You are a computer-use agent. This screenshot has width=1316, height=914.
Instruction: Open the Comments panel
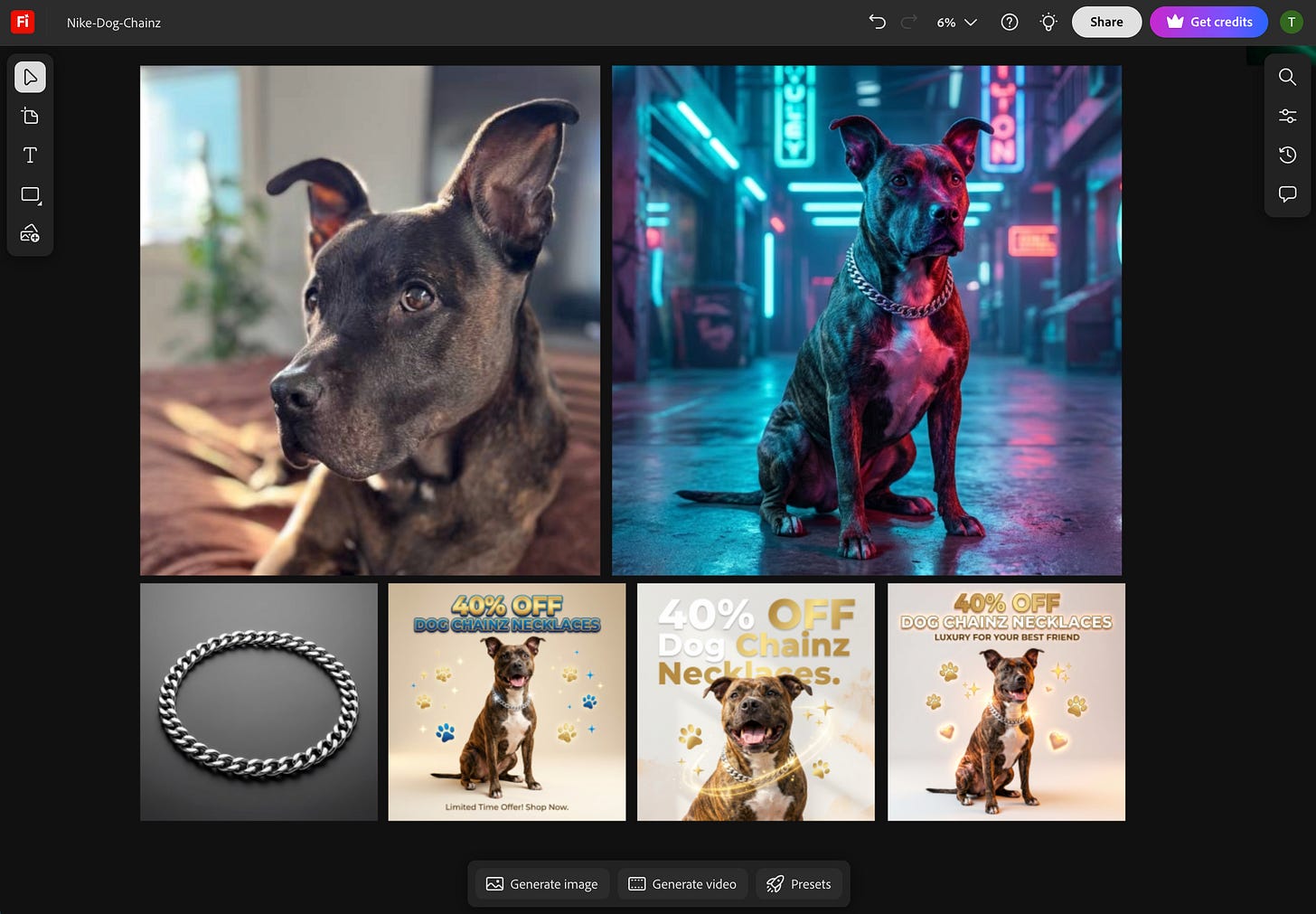tap(1287, 193)
